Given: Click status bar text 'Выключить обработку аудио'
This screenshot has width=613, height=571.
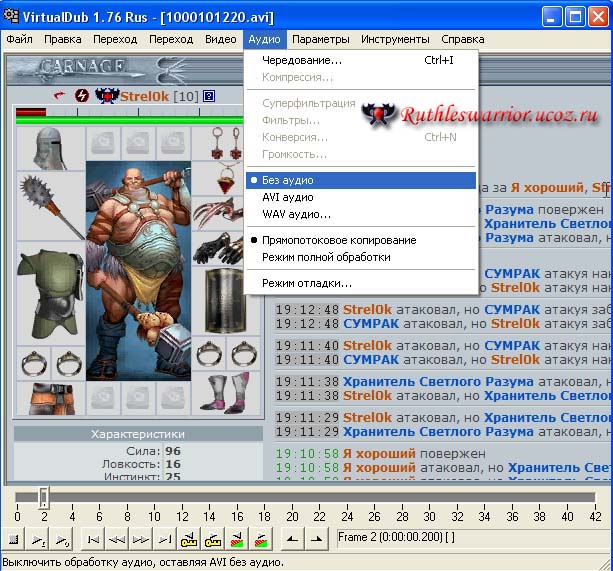Looking at the screenshot, I should tap(79, 562).
